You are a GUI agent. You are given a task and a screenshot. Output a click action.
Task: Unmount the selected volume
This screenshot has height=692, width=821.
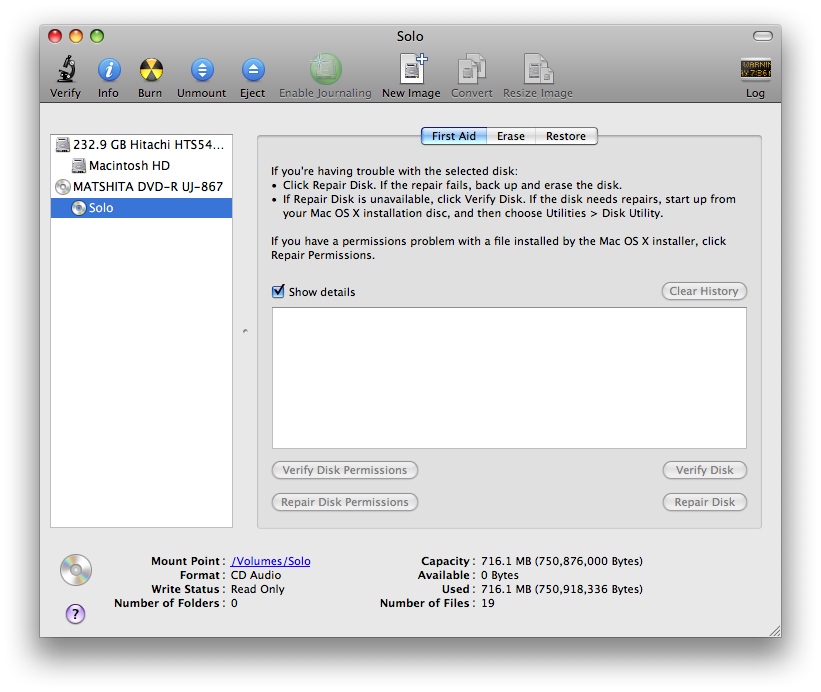click(x=202, y=71)
